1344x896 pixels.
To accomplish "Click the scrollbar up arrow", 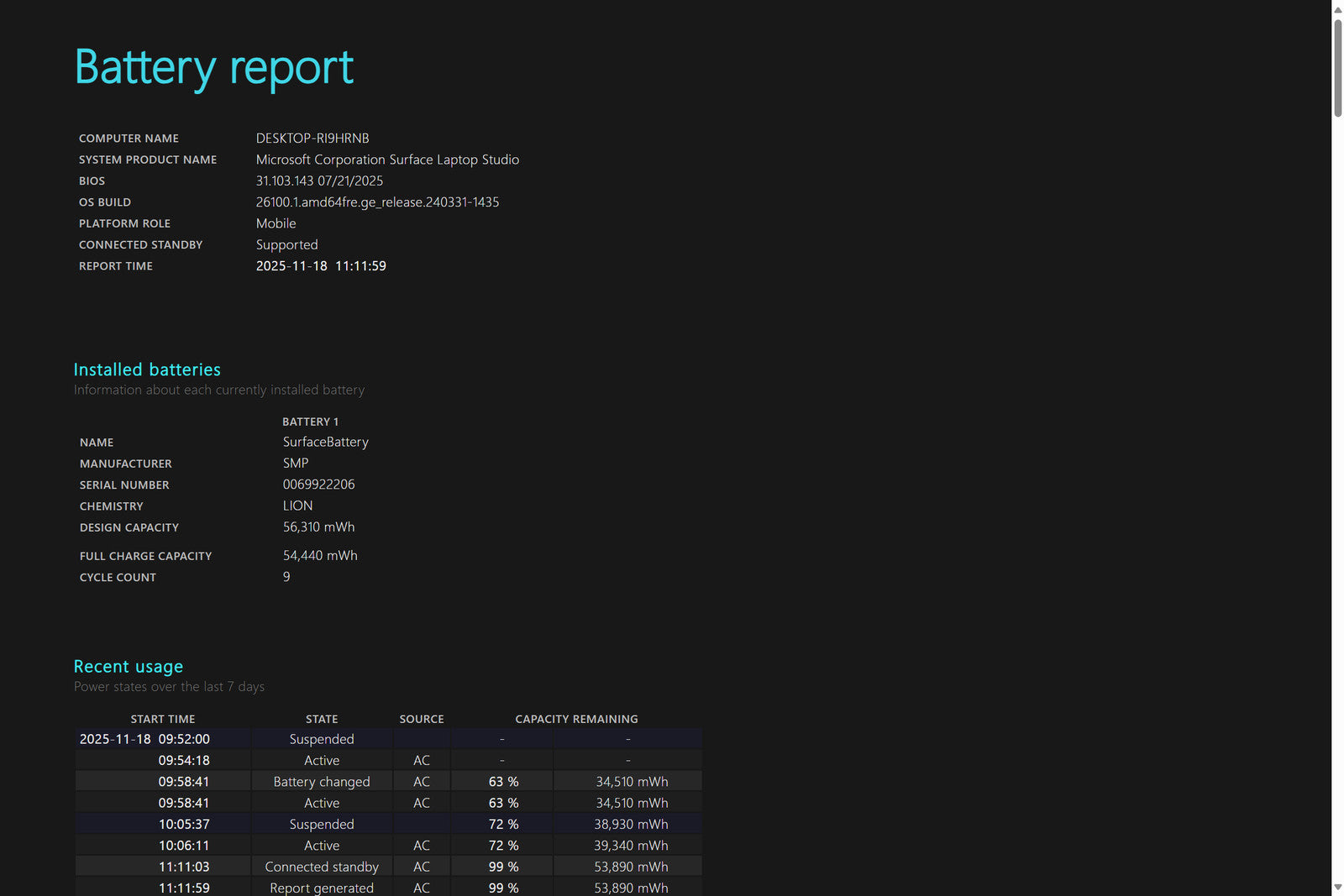I will [1337, 9].
